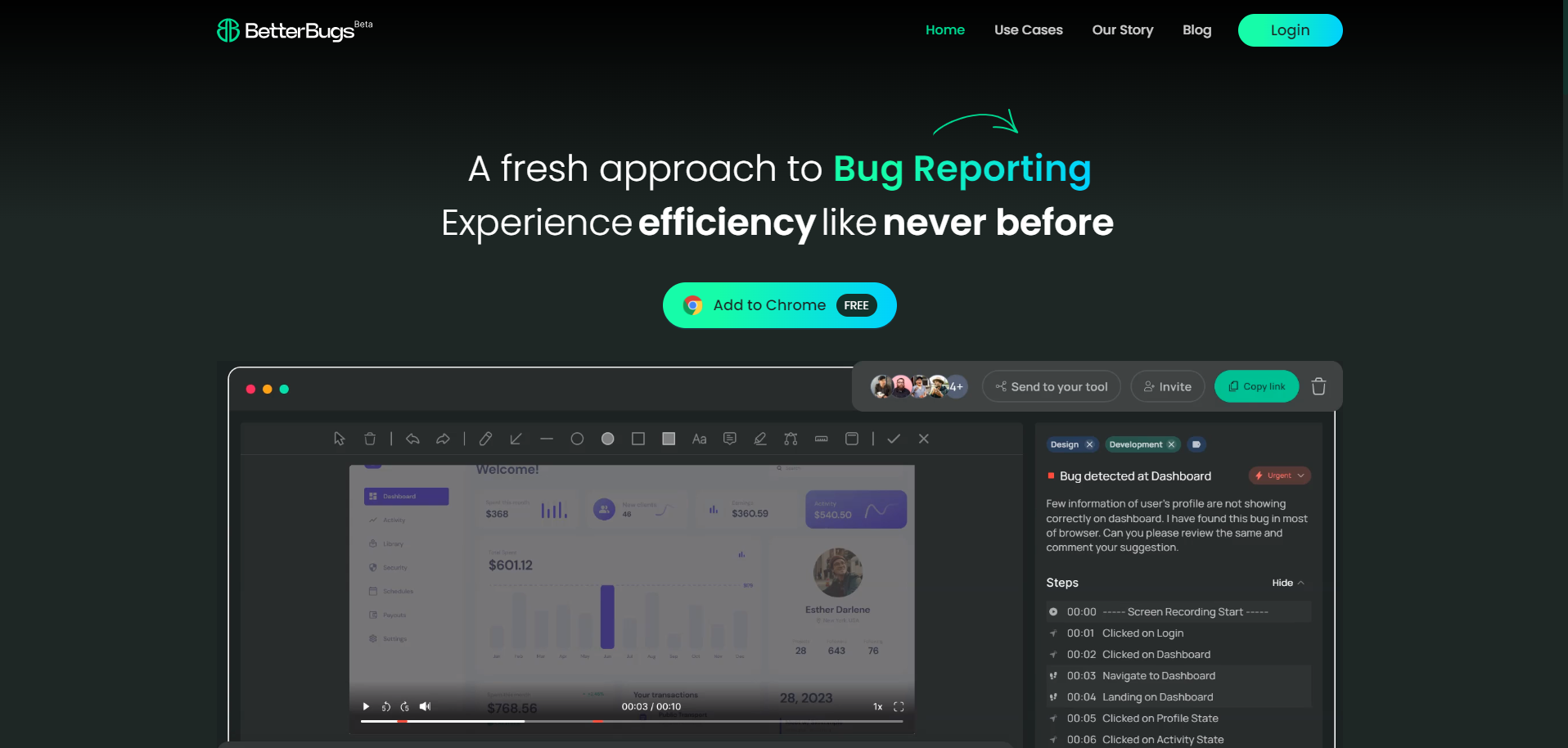Select the Highlighter annotation tool
The height and width of the screenshot is (748, 1568).
click(x=760, y=439)
